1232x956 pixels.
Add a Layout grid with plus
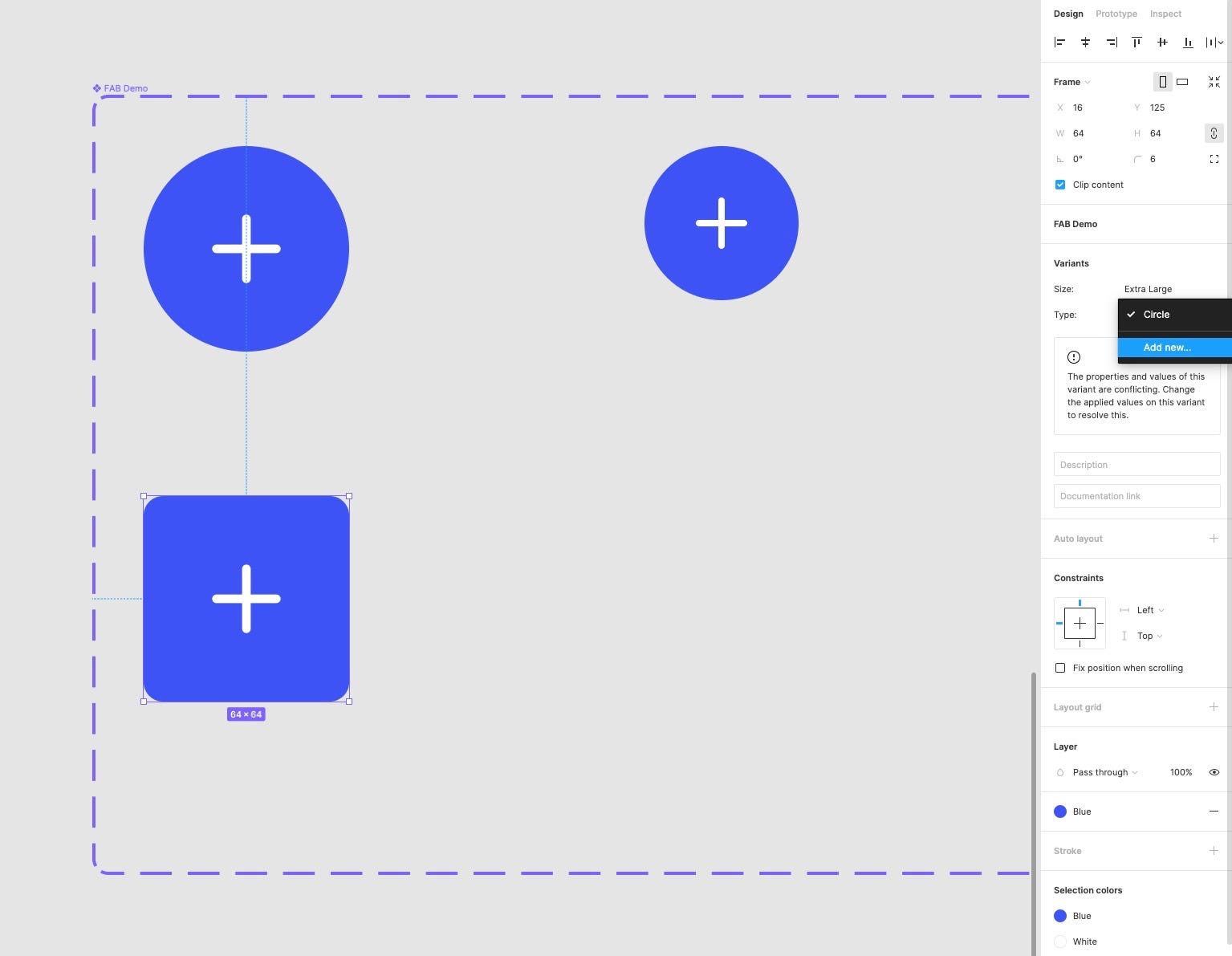pyautogui.click(x=1214, y=707)
